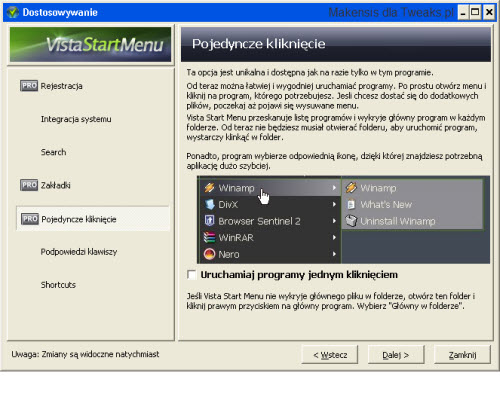
Task: Click the Uwaga: Zmiany są widoczne natychmiast note
Action: 85,354
